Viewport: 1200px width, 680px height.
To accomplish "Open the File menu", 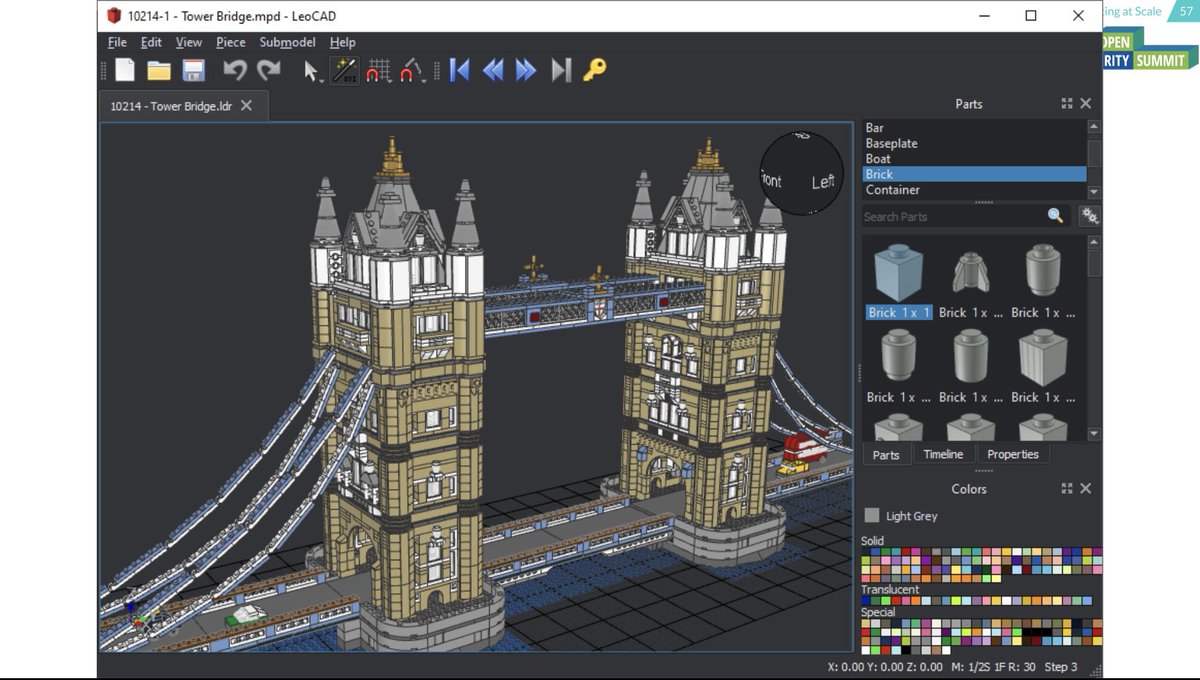I will (117, 42).
